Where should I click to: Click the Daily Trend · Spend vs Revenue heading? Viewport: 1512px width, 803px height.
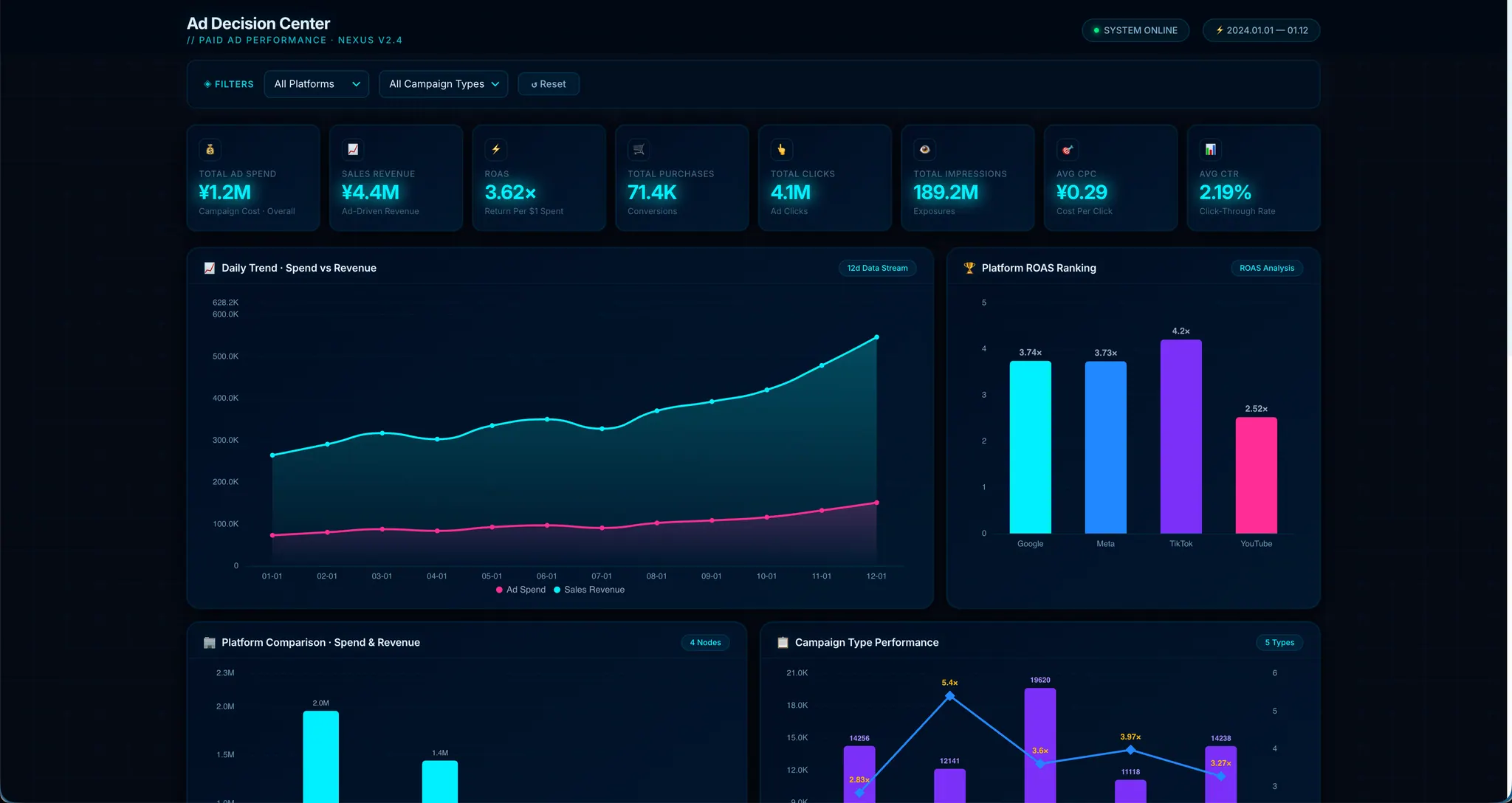[299, 268]
